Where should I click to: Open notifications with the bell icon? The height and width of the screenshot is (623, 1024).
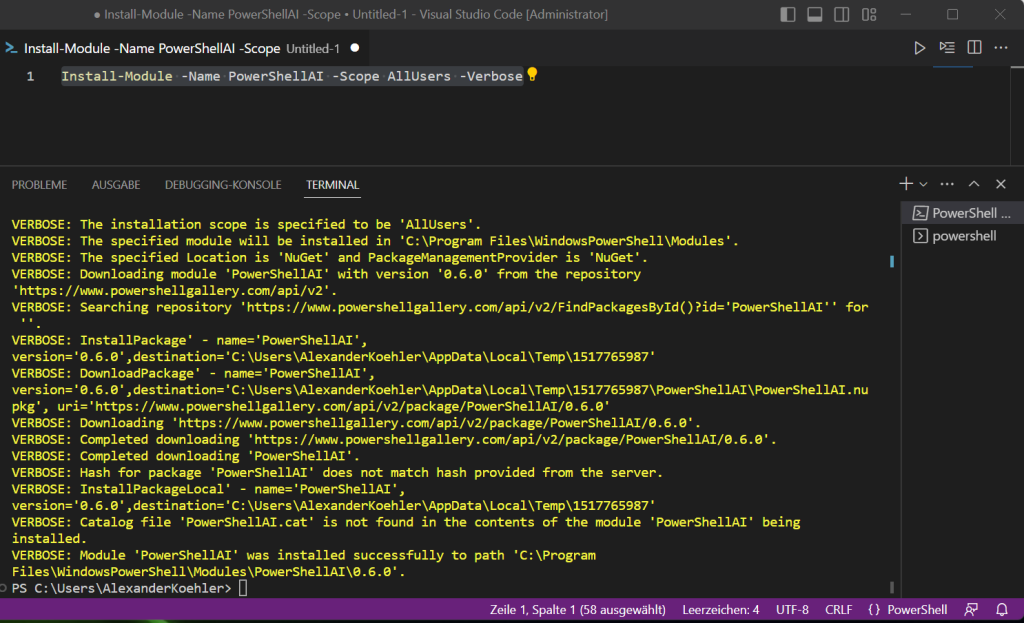pyautogui.click(x=1002, y=610)
